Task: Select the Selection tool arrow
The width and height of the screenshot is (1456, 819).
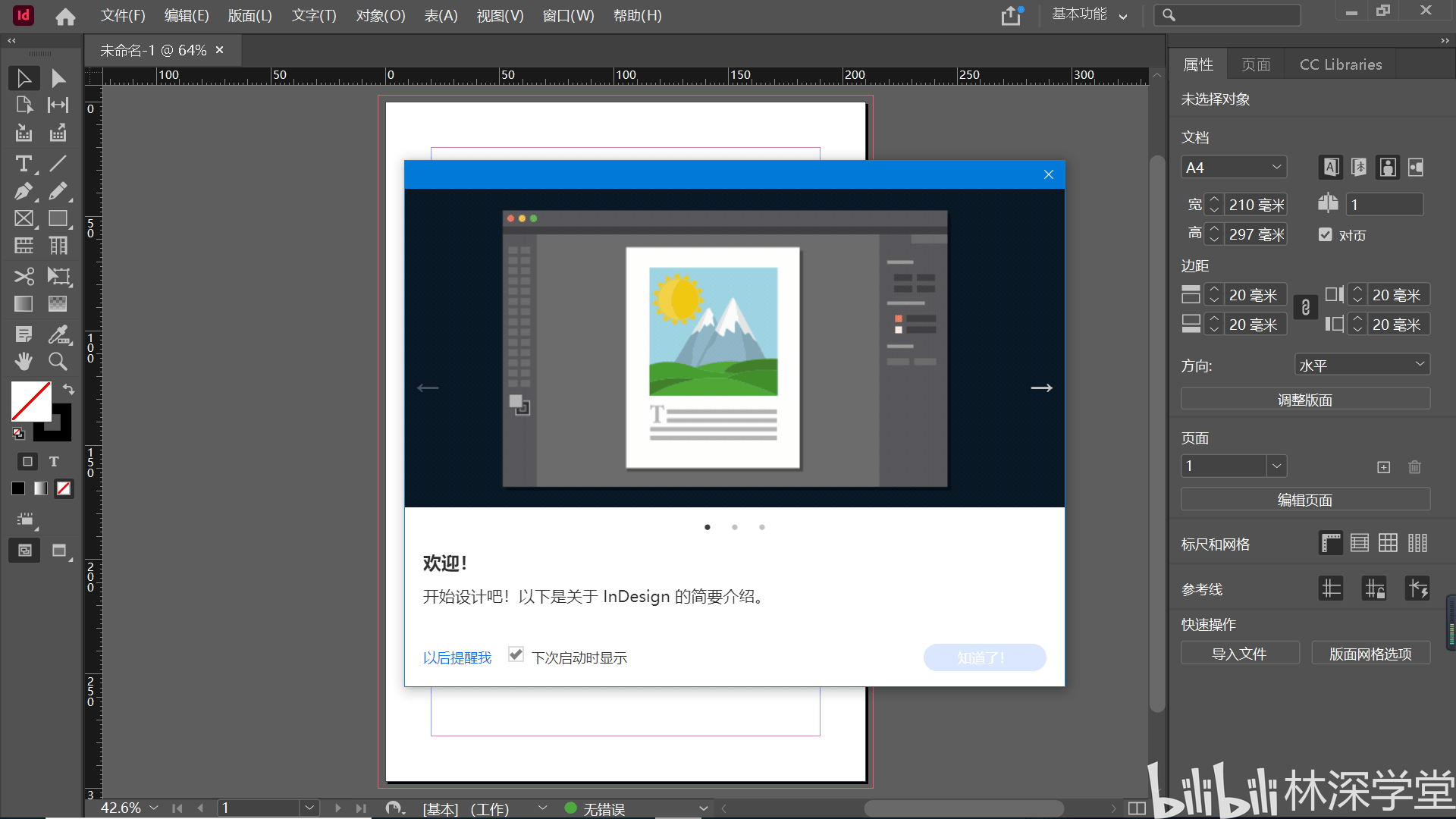Action: pos(24,78)
